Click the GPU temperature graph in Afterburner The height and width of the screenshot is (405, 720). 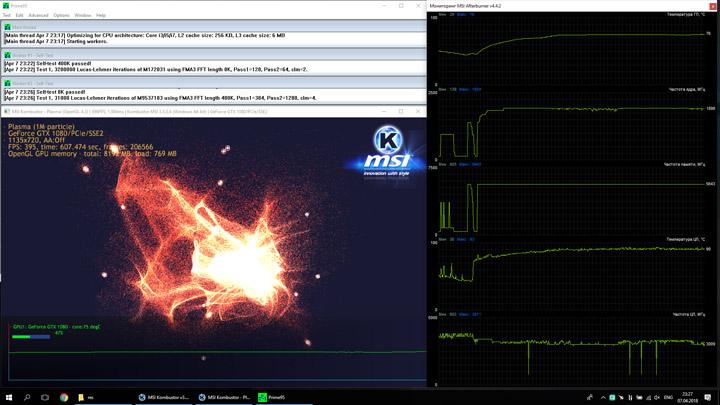(572, 51)
